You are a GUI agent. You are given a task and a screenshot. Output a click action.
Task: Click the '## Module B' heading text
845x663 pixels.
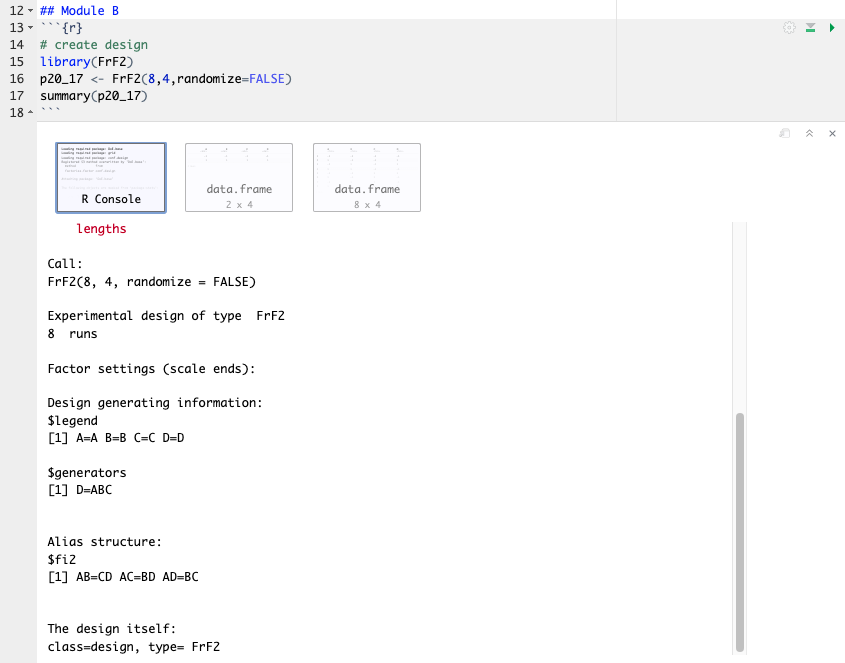tap(79, 11)
